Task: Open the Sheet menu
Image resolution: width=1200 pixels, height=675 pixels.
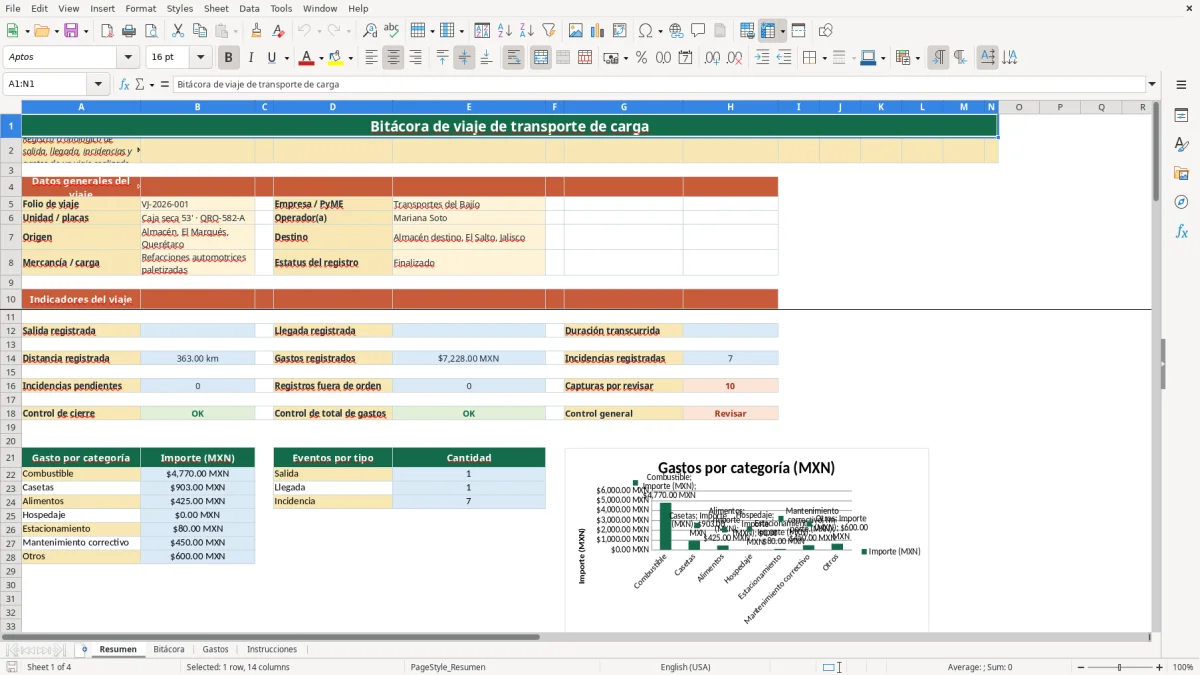Action: pos(216,8)
